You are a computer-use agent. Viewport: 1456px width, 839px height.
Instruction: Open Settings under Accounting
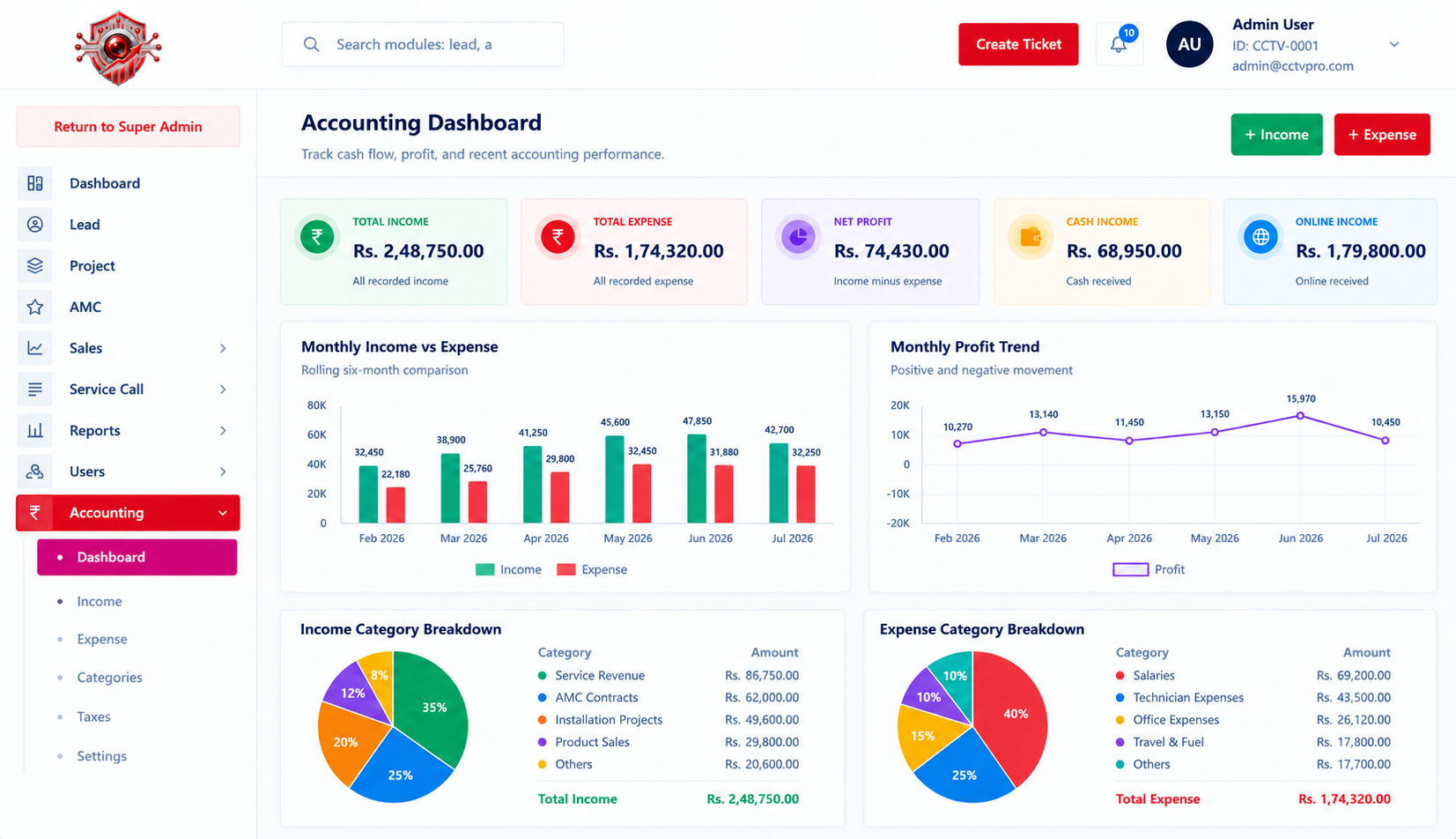[x=101, y=755]
